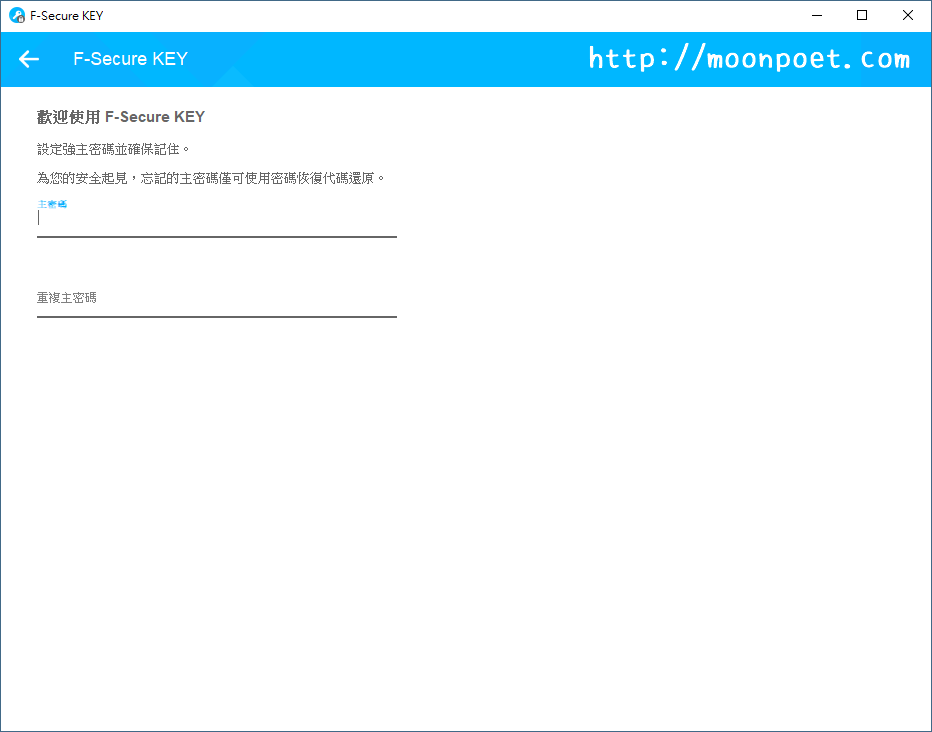
Task: Click the F-Secure KEY header title text
Action: 130,59
